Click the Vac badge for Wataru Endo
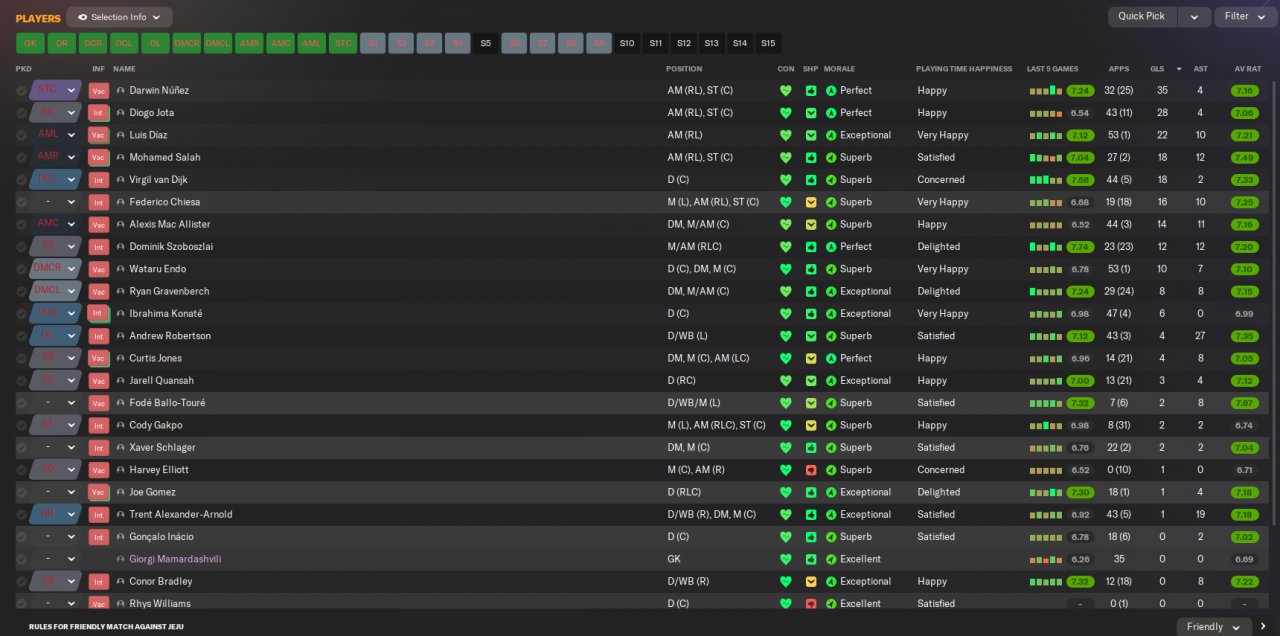Image resolution: width=1280 pixels, height=636 pixels. click(98, 269)
